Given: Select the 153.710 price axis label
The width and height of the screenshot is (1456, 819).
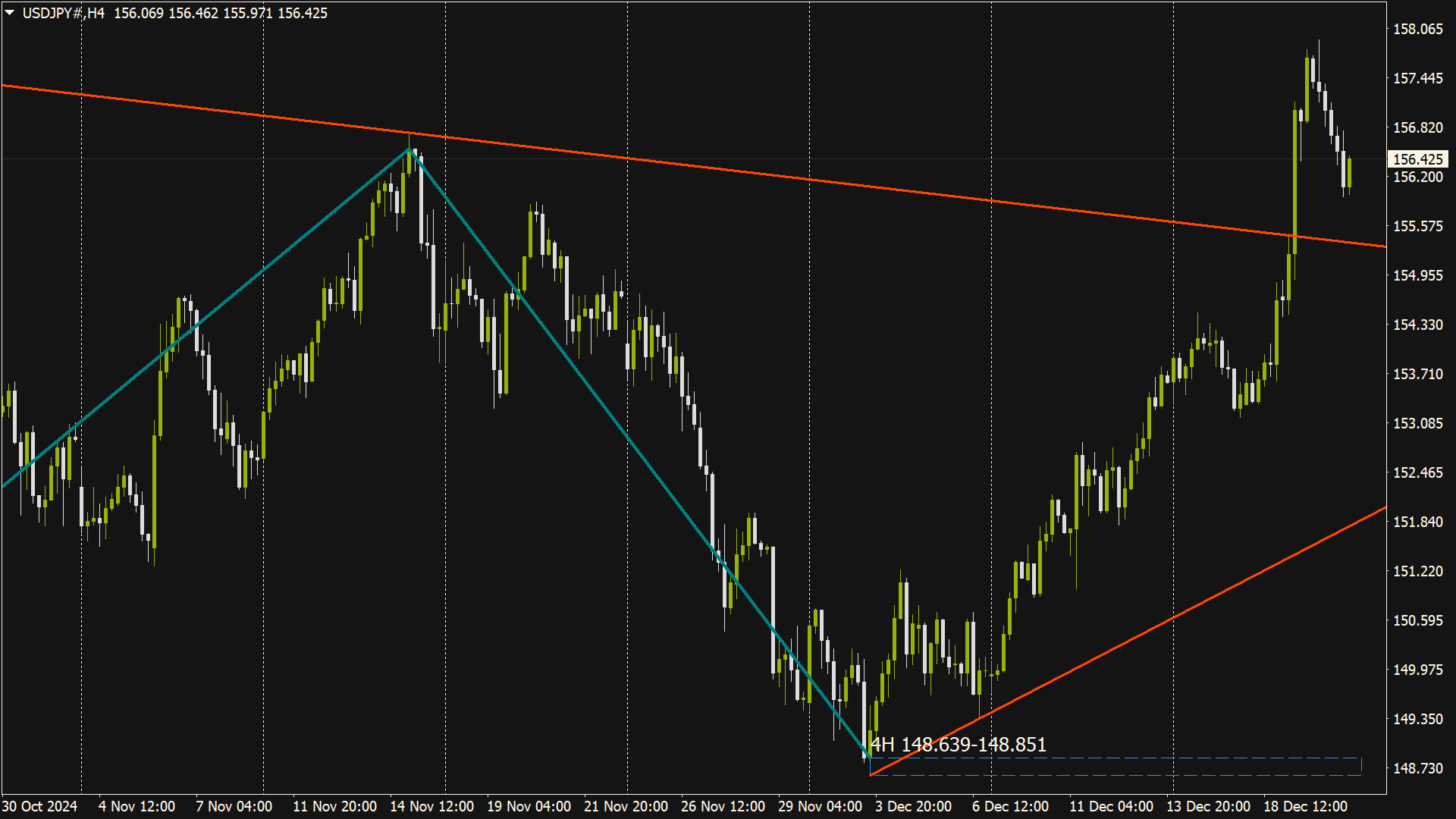Looking at the screenshot, I should coord(1417,374).
